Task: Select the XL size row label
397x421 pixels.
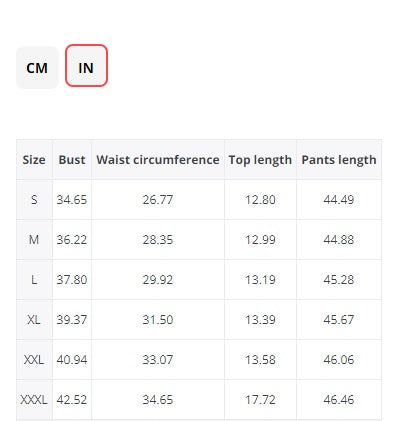Action: click(34, 320)
